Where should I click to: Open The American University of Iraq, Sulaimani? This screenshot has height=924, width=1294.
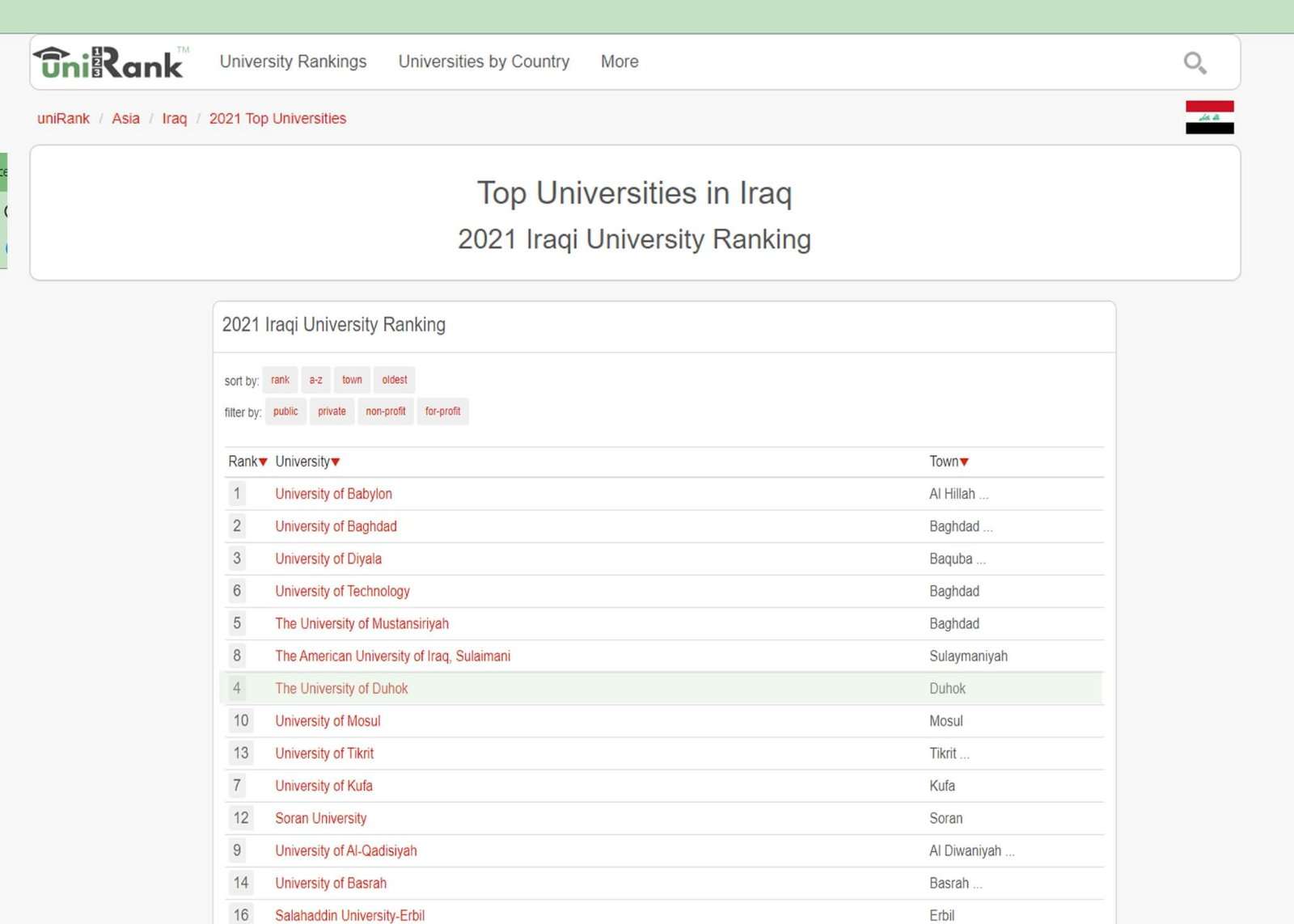click(x=392, y=656)
